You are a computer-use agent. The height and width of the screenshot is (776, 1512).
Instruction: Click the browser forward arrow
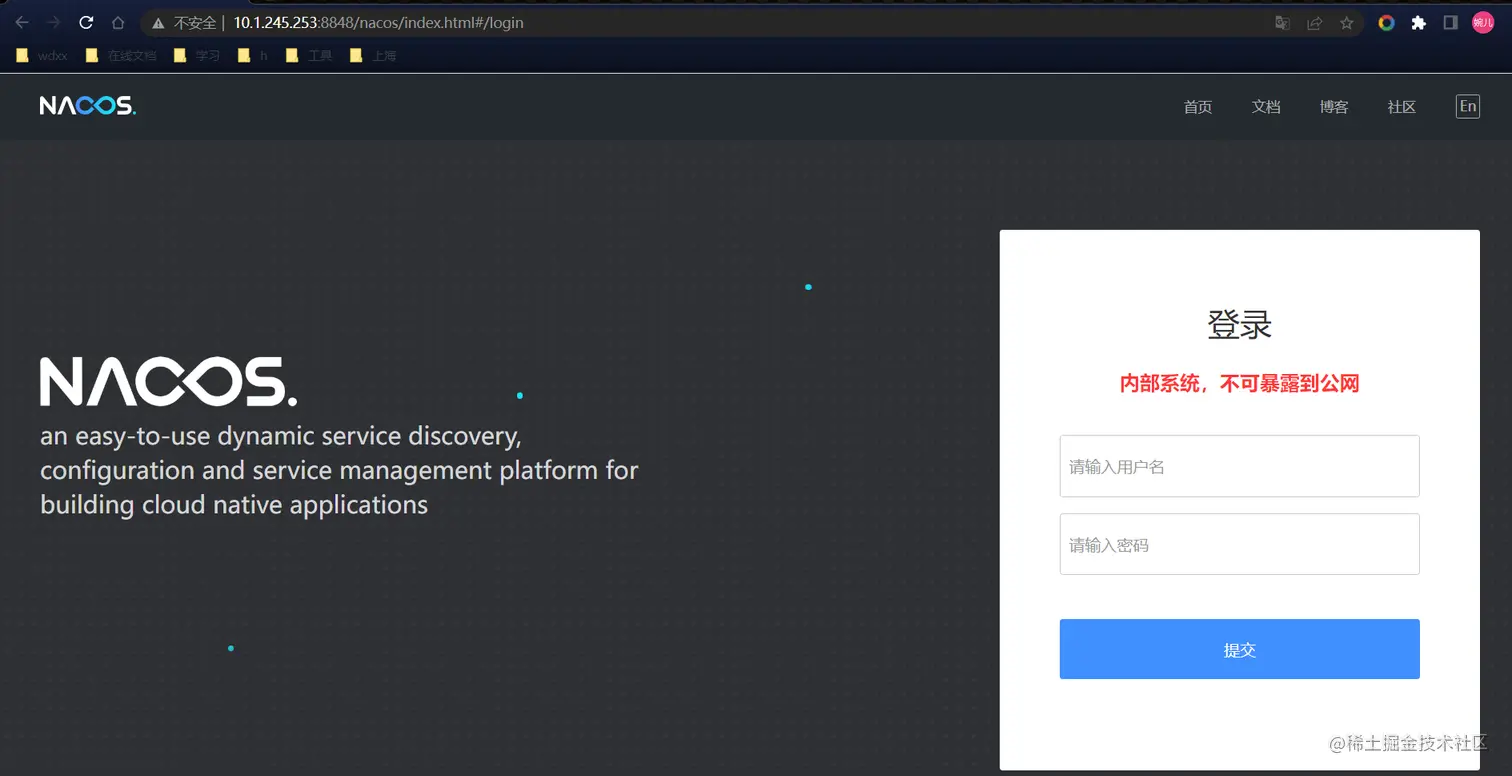click(54, 22)
